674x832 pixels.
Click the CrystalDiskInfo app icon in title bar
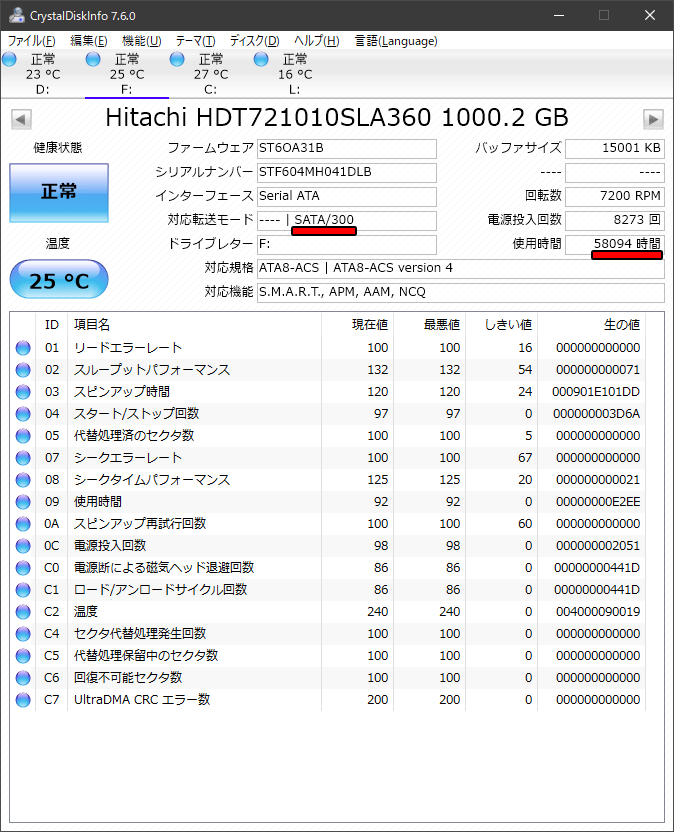click(x=16, y=15)
